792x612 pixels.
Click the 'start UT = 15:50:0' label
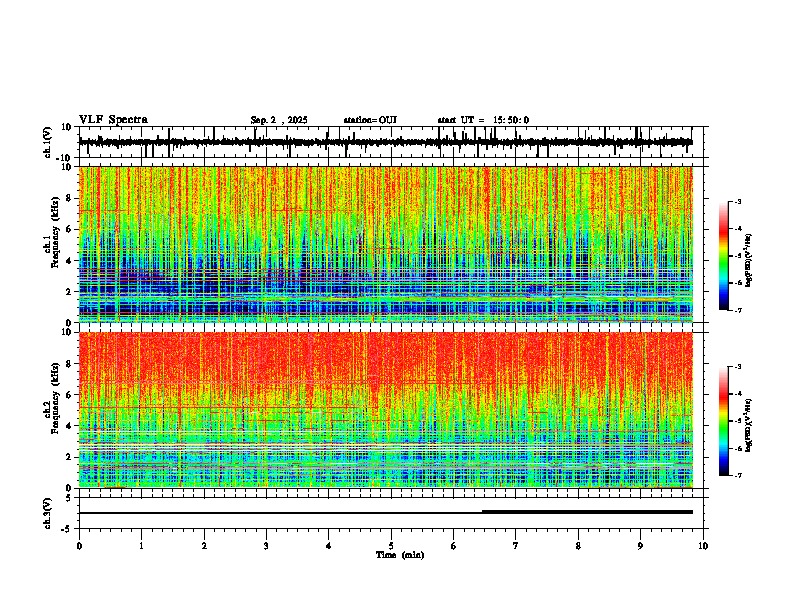[x=483, y=120]
